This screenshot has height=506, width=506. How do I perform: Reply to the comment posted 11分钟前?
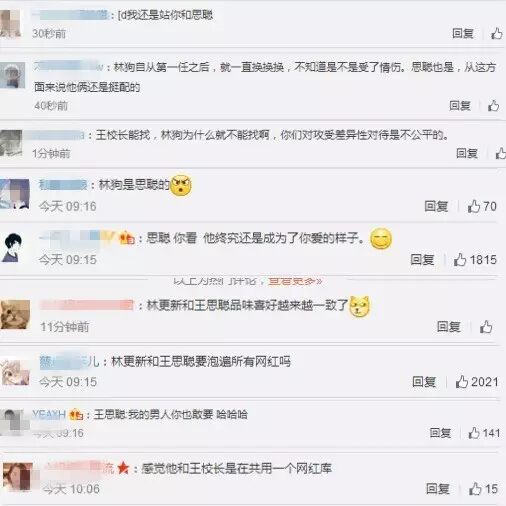pyautogui.click(x=449, y=327)
